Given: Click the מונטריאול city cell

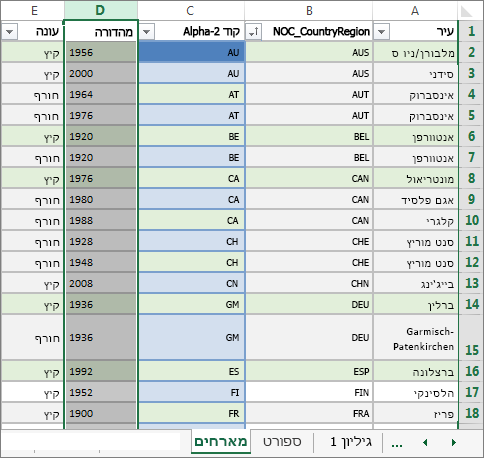Looking at the screenshot, I should [x=415, y=178].
